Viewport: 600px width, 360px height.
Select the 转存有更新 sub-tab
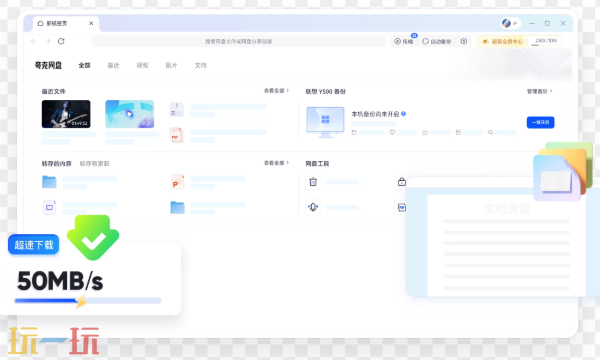pyautogui.click(x=95, y=163)
